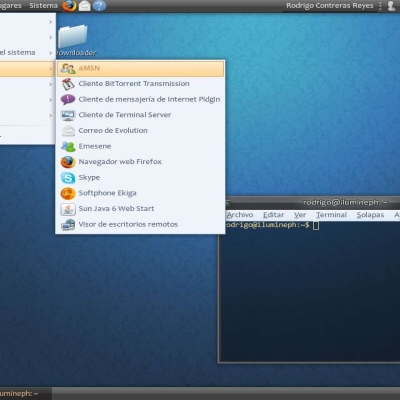Viewport: 400px width, 400px height.
Task: Click the purple Pidgin speech-bubble icon
Action: pyautogui.click(x=68, y=99)
